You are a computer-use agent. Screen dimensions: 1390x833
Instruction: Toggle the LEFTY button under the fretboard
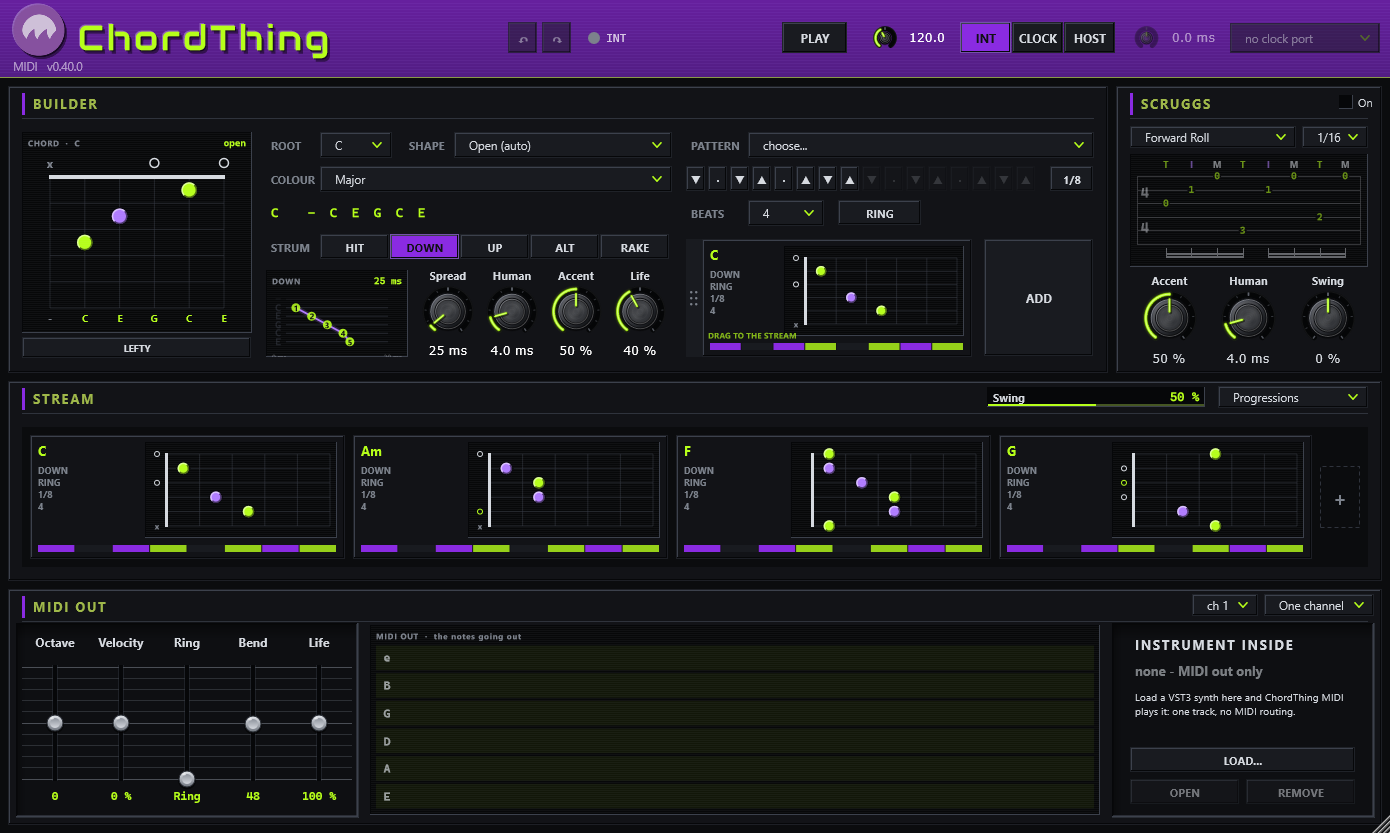[x=136, y=348]
